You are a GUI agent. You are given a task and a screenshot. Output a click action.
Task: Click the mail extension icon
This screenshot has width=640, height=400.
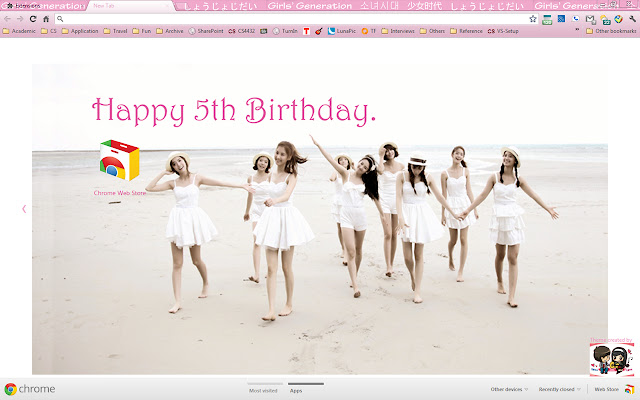pyautogui.click(x=590, y=19)
